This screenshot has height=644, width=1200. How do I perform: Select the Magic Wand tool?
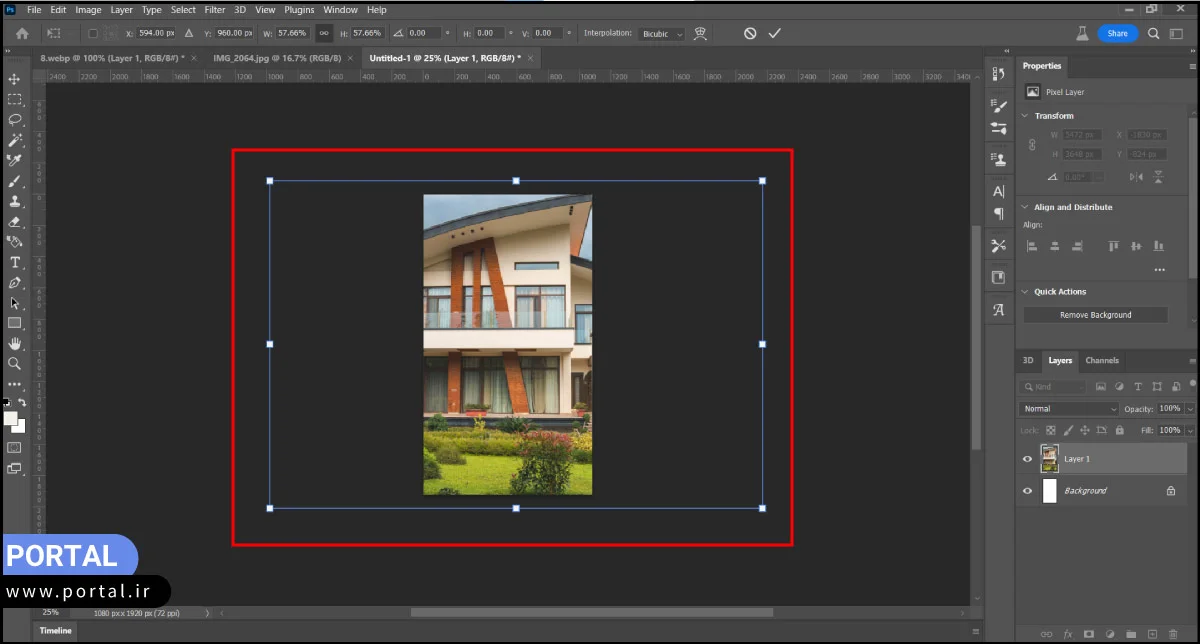tap(15, 140)
